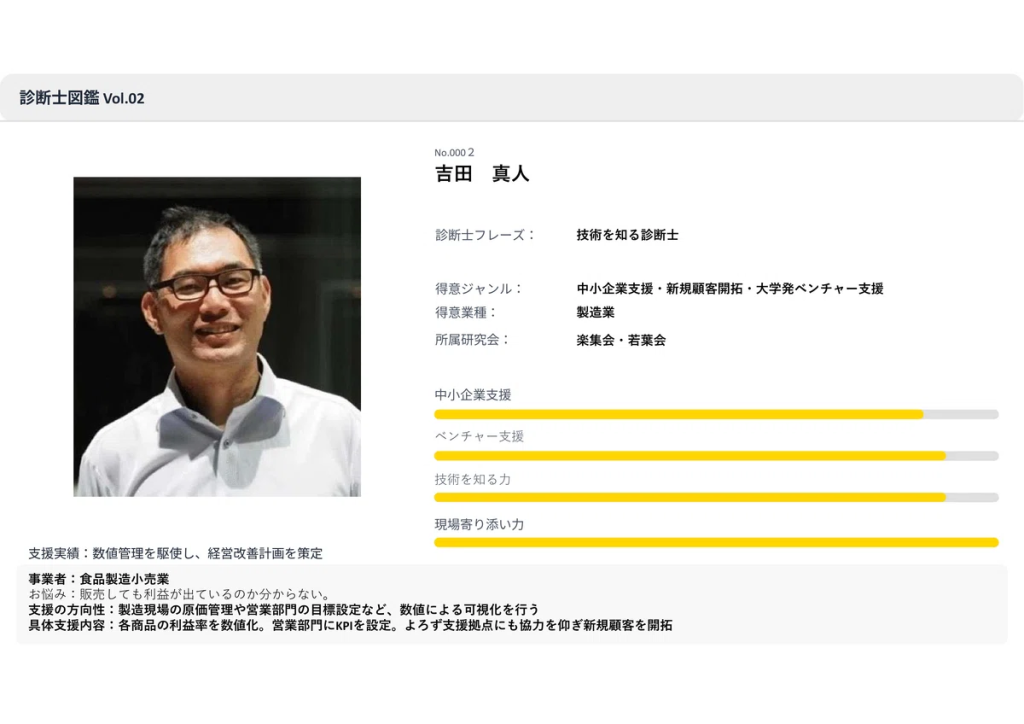Select the 事業者：食品製造小売業 line
Screen dimensions: 1024x724
pos(99,579)
